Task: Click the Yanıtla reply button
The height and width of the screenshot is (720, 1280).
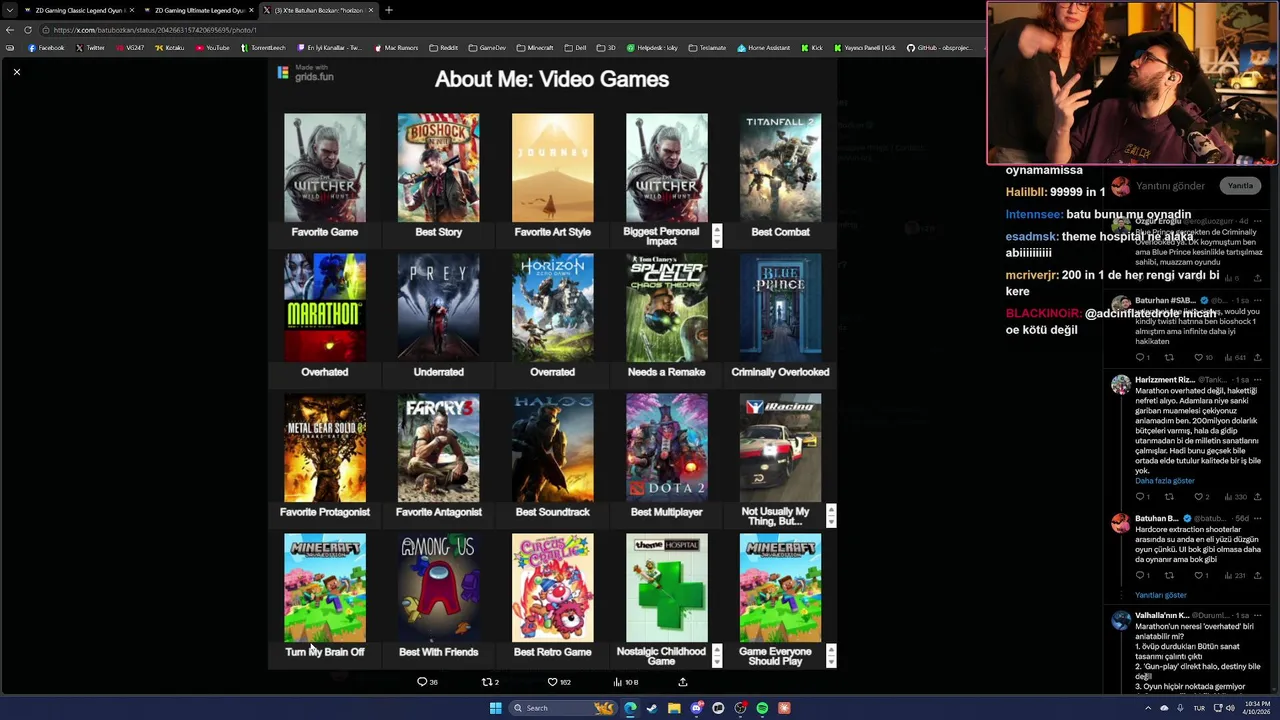Action: [x=1240, y=186]
